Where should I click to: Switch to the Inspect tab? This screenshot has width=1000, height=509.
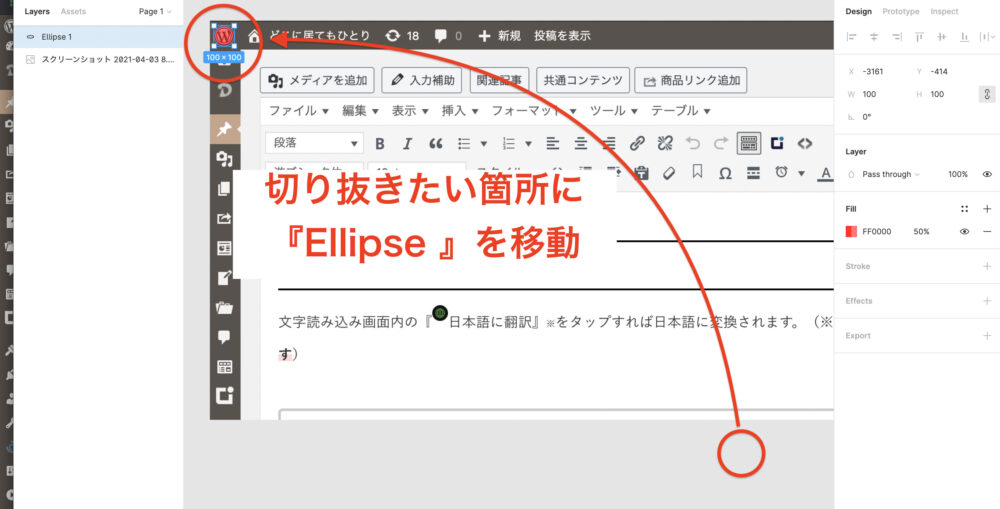point(944,11)
